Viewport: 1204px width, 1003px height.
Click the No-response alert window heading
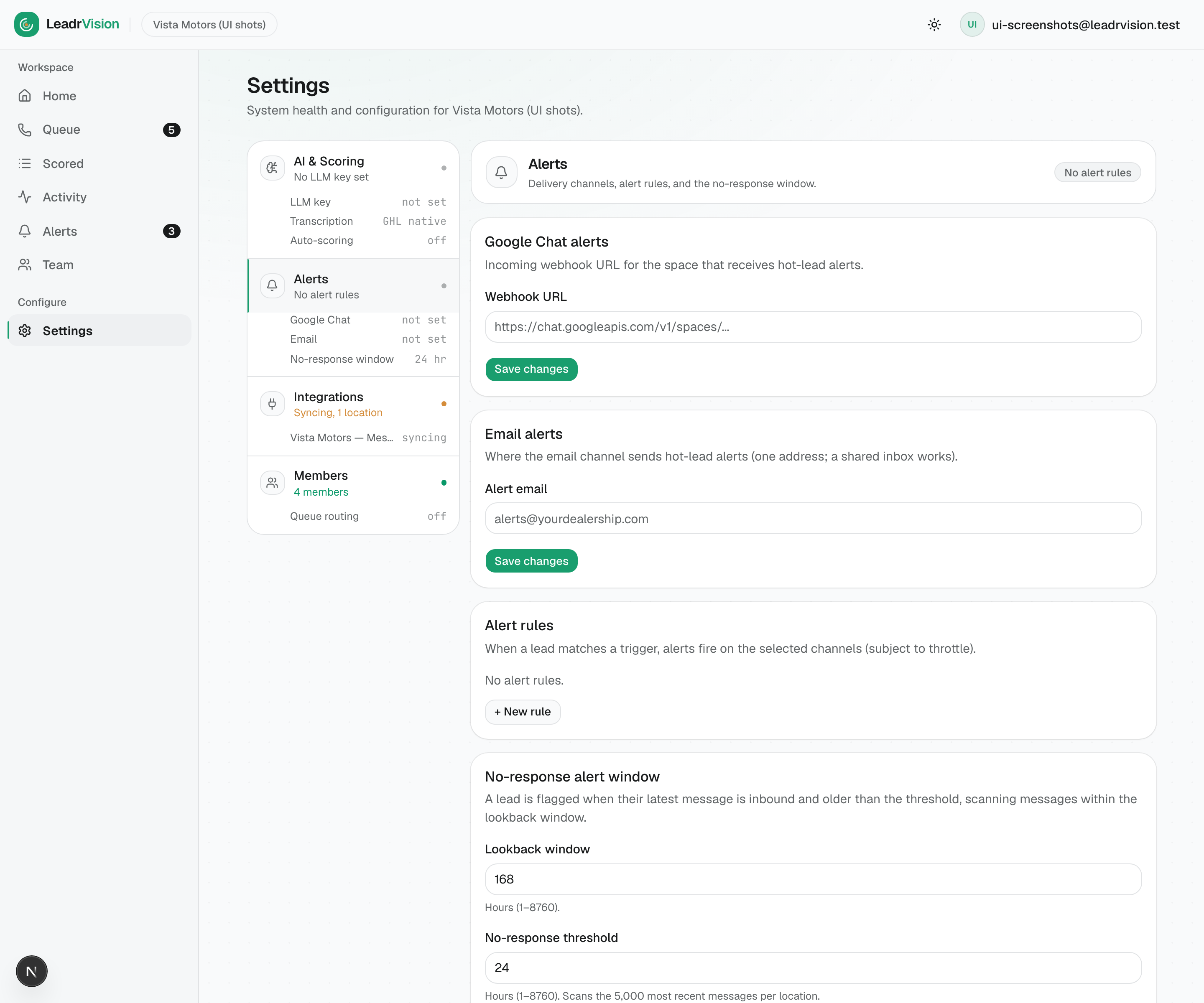pyautogui.click(x=572, y=776)
